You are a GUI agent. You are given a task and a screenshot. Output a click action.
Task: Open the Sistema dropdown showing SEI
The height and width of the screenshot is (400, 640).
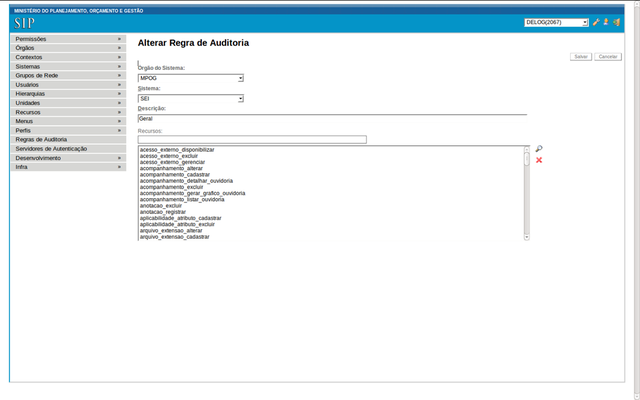click(190, 98)
